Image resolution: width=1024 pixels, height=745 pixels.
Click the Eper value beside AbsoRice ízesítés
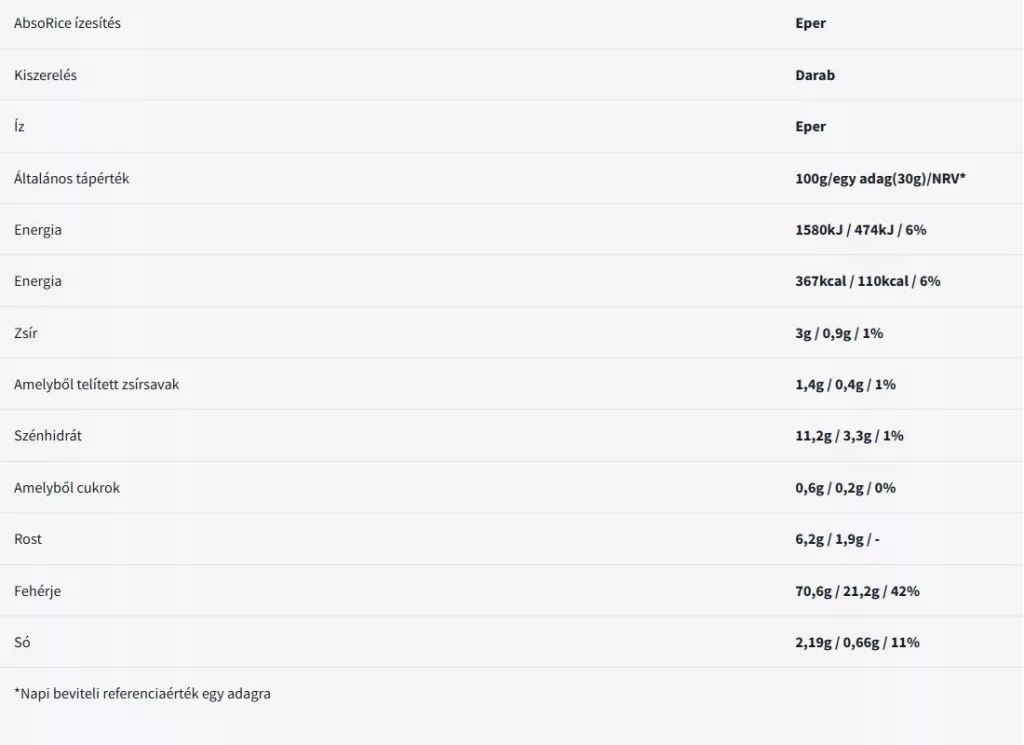click(810, 23)
